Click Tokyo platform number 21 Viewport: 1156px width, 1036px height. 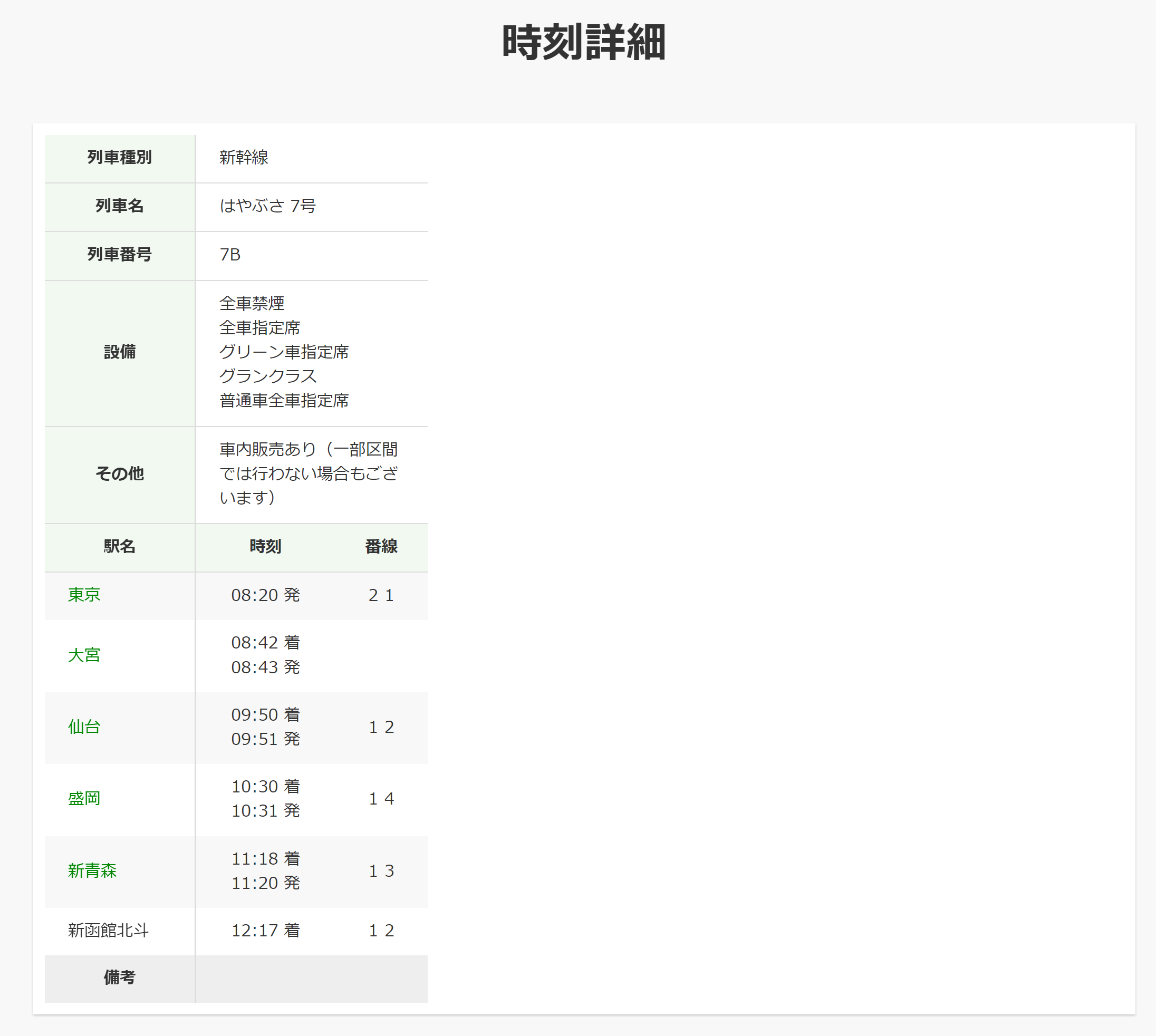point(381,595)
